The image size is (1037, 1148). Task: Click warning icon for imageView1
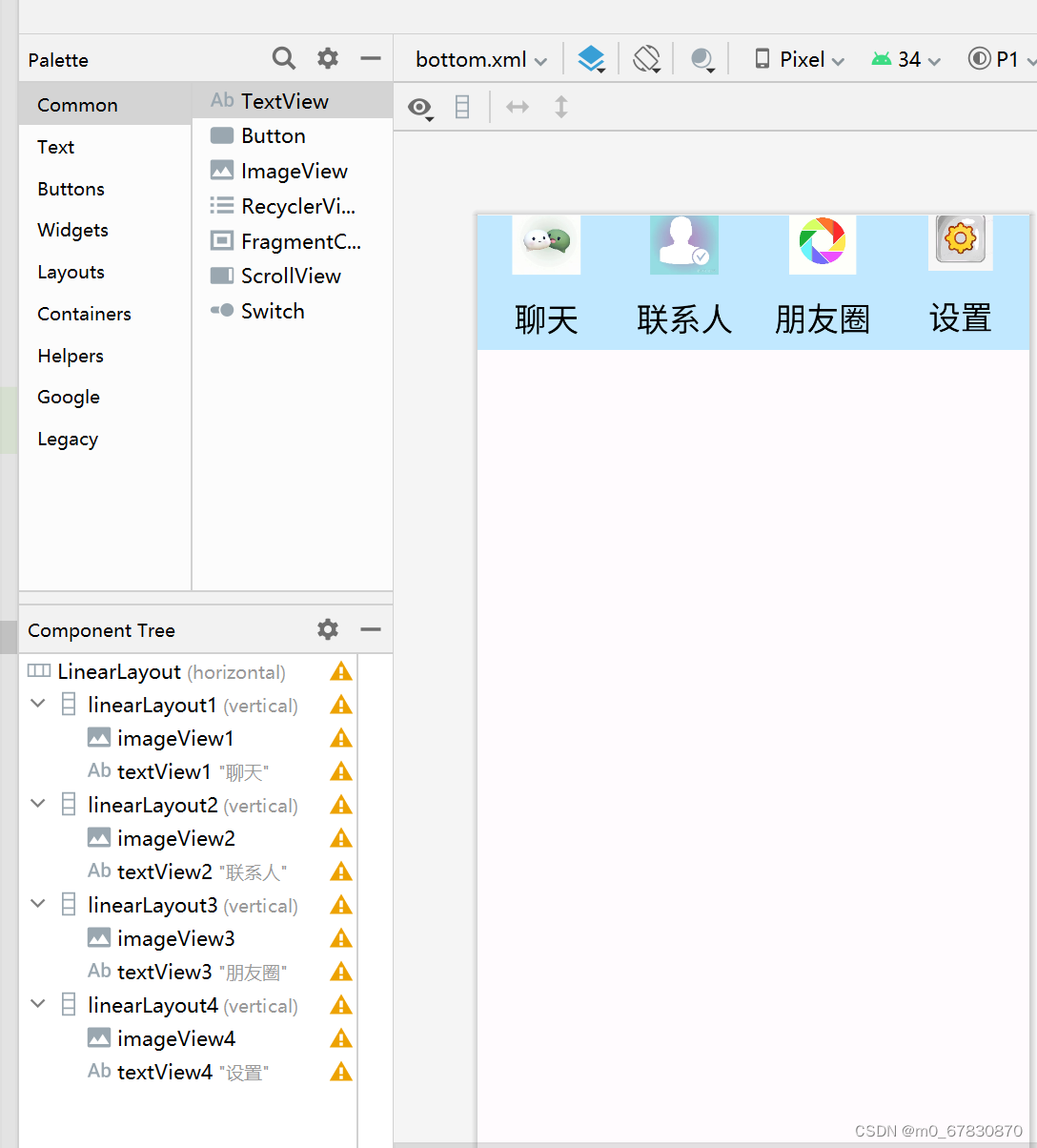coord(341,739)
